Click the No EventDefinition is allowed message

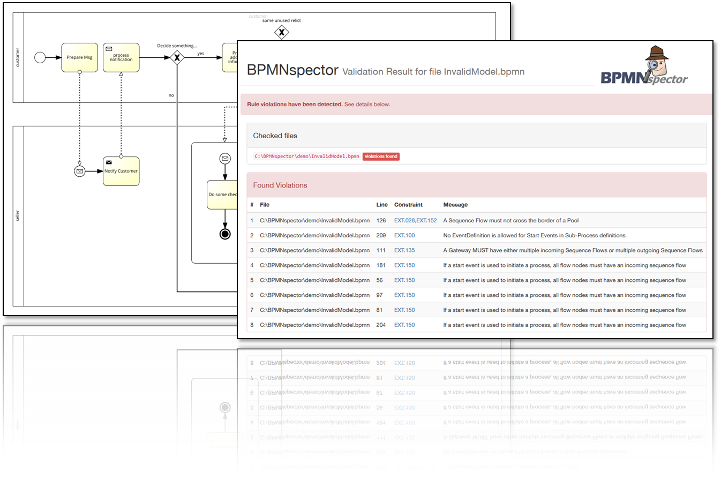(534, 235)
